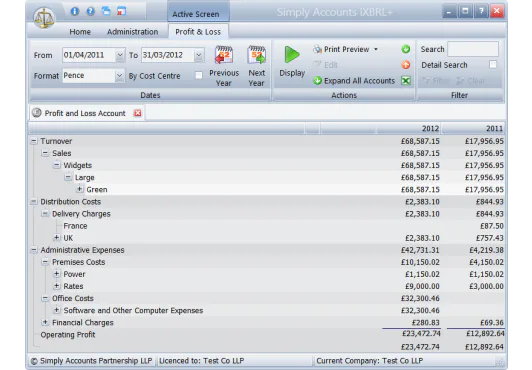Click the green Expand All Accounts arrow icon

point(317,81)
